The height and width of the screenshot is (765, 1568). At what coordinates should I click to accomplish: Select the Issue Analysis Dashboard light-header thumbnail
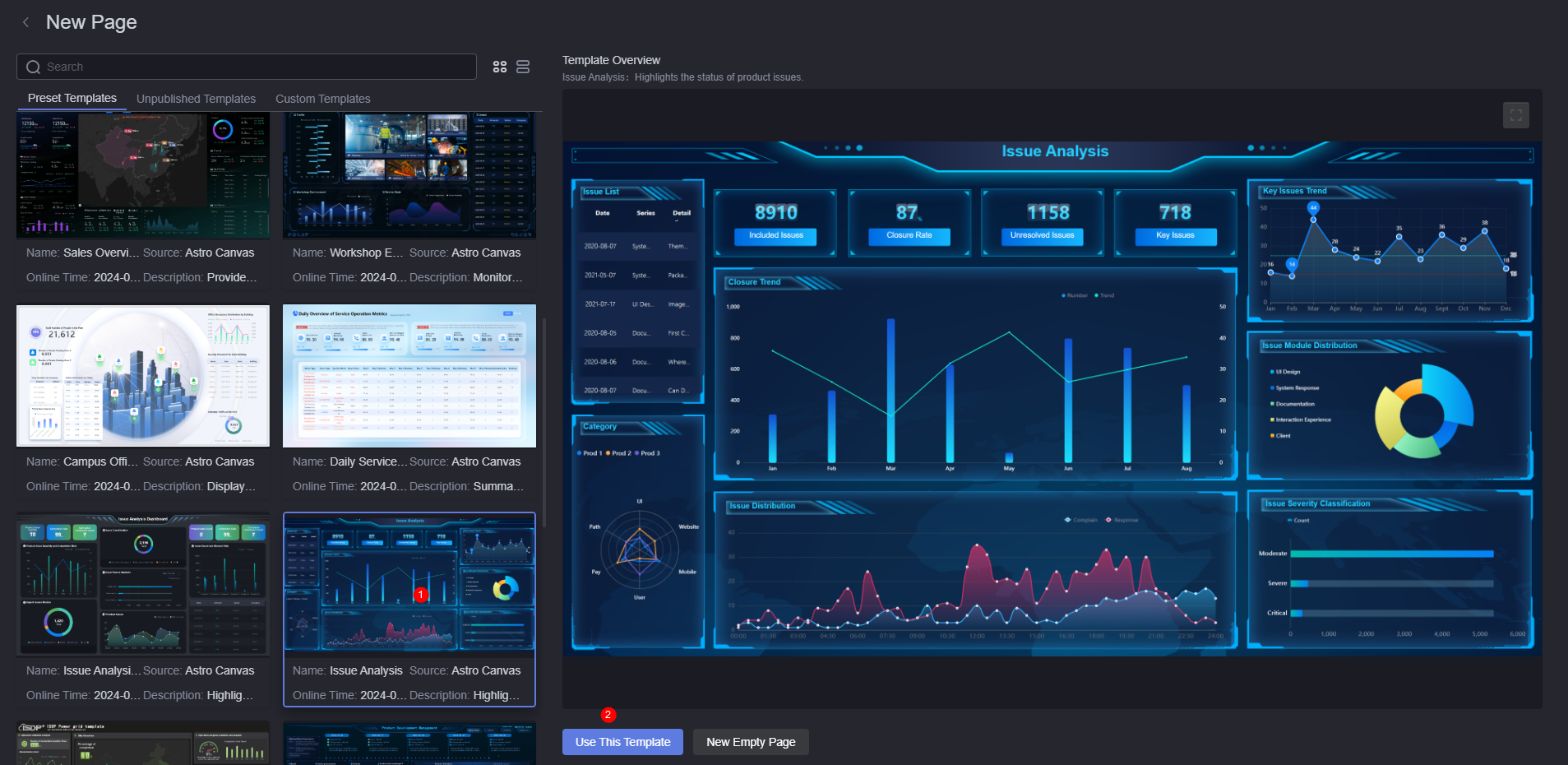143,585
